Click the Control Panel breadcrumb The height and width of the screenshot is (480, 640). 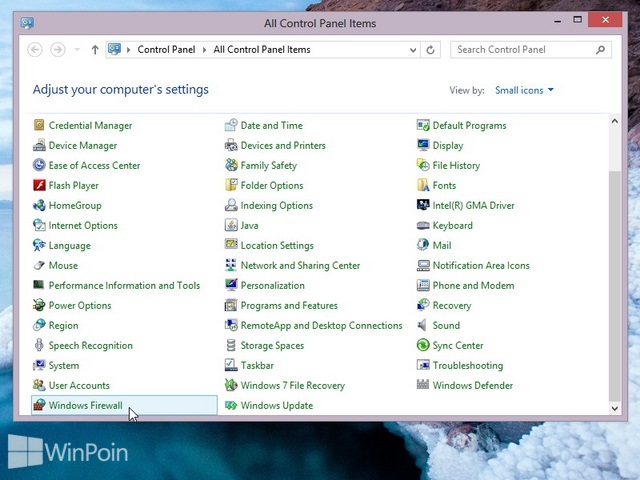[166, 49]
